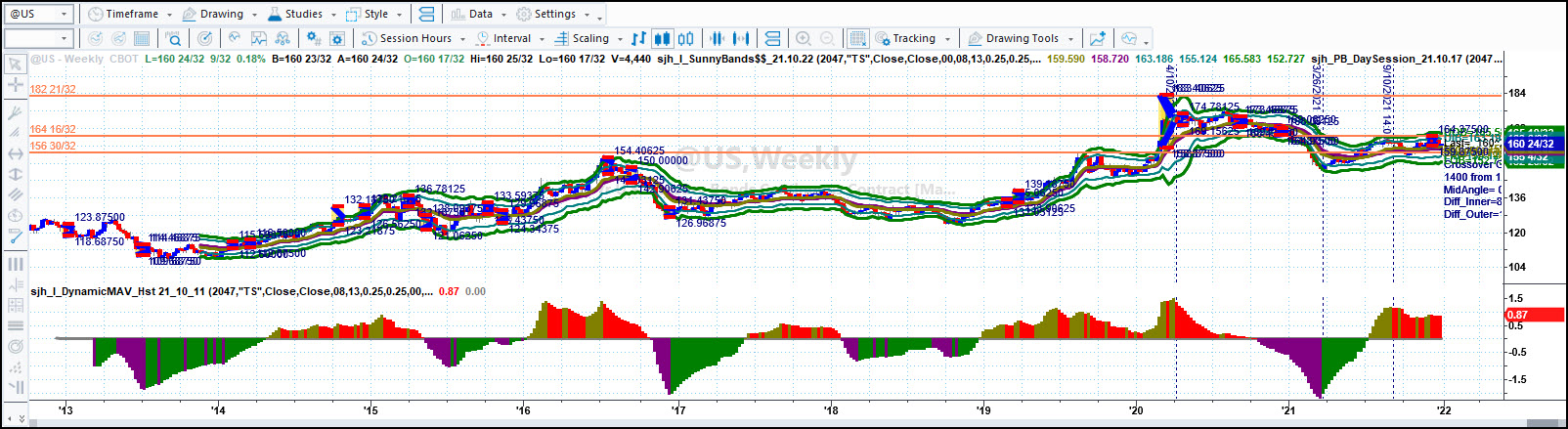Click the magnifier chart search icon

click(173, 38)
